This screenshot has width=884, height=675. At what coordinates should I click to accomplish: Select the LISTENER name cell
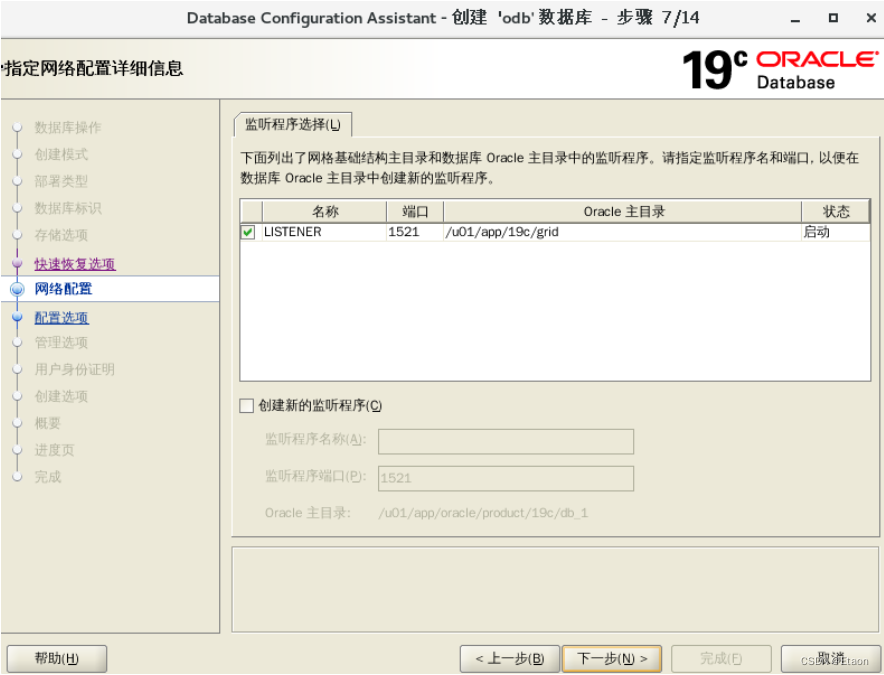[324, 232]
